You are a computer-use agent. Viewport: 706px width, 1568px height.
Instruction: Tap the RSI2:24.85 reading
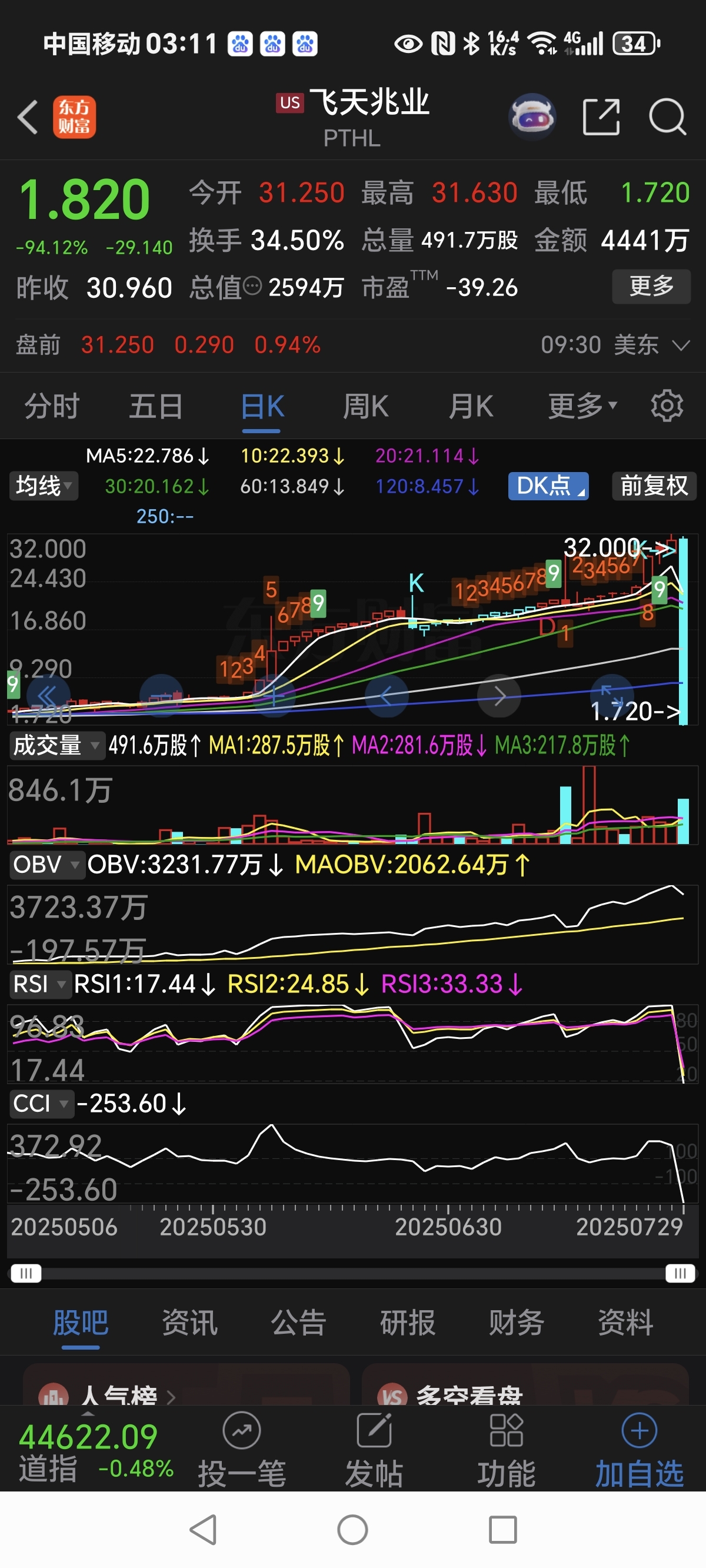[299, 984]
